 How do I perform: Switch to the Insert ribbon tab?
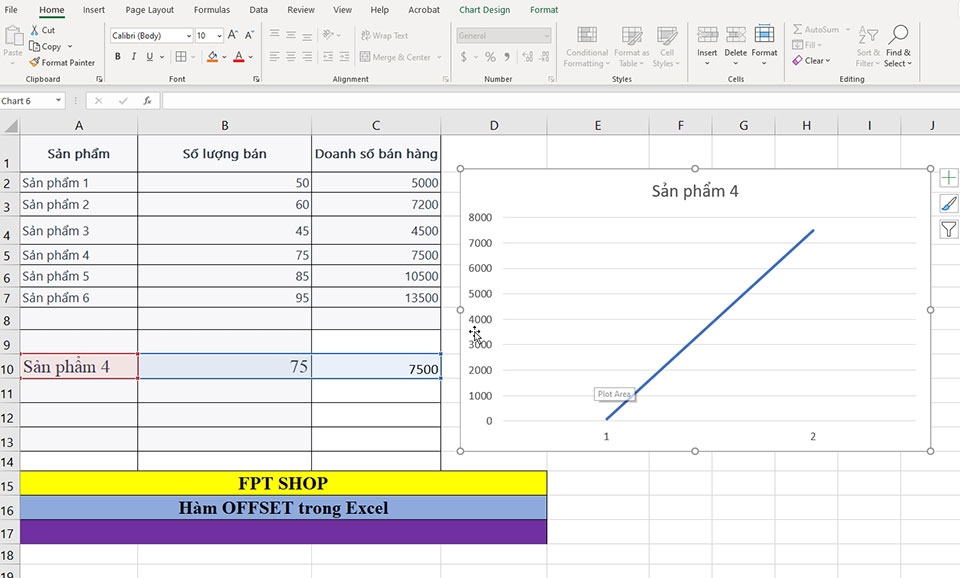click(94, 10)
